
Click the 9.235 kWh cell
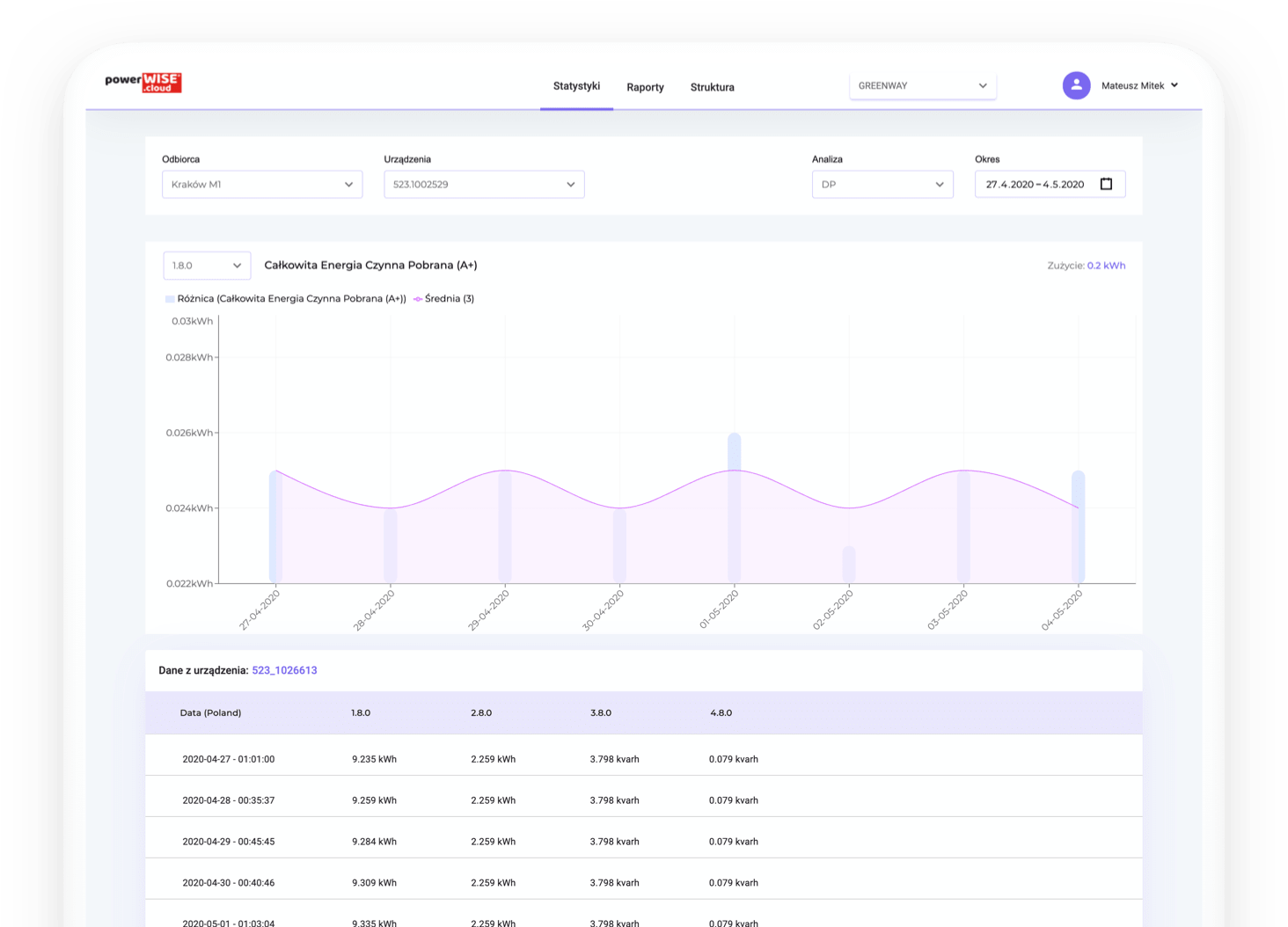point(374,759)
